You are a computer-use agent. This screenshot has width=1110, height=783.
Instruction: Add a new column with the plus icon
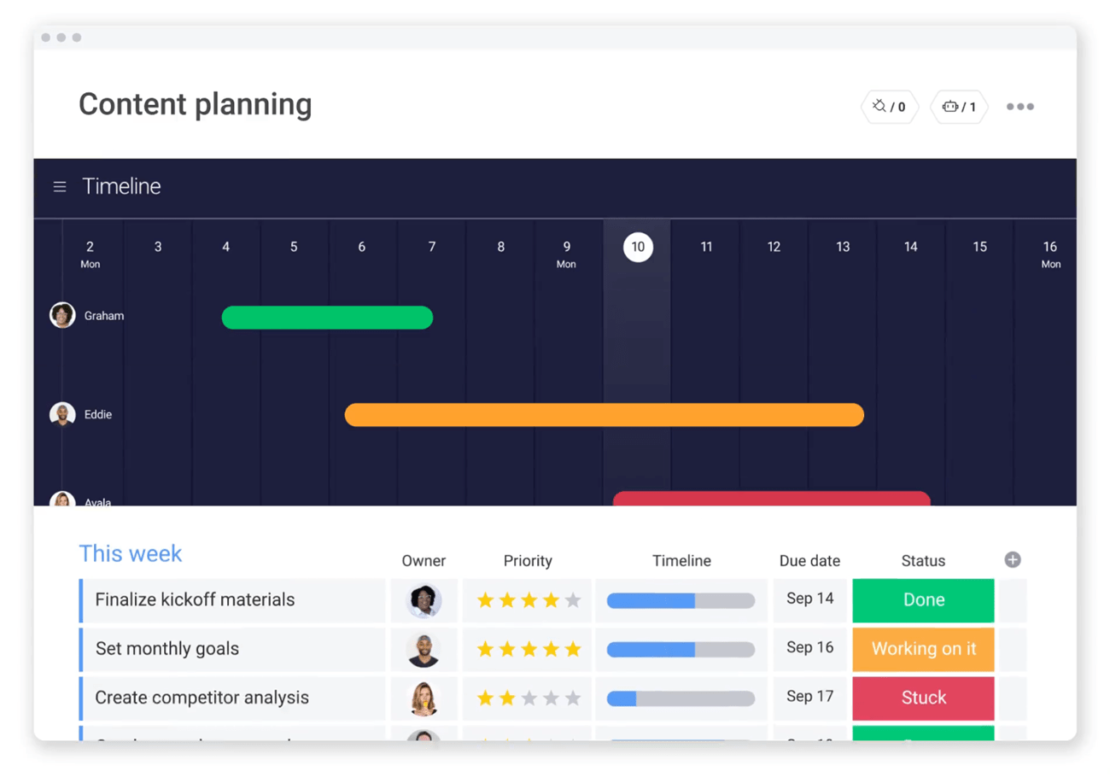(1012, 561)
